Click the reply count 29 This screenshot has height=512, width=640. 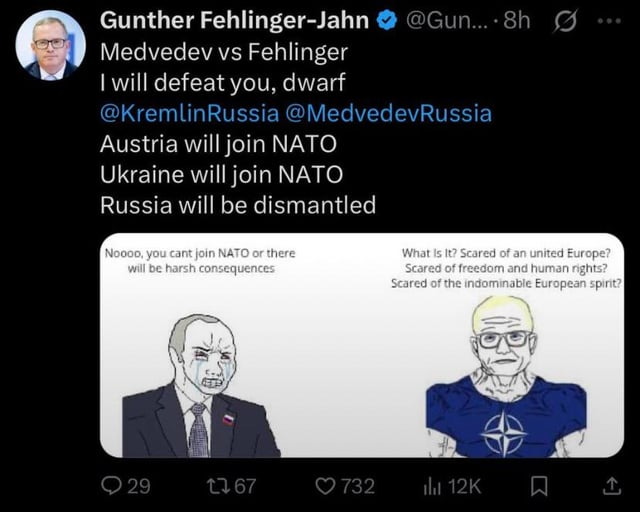139,486
